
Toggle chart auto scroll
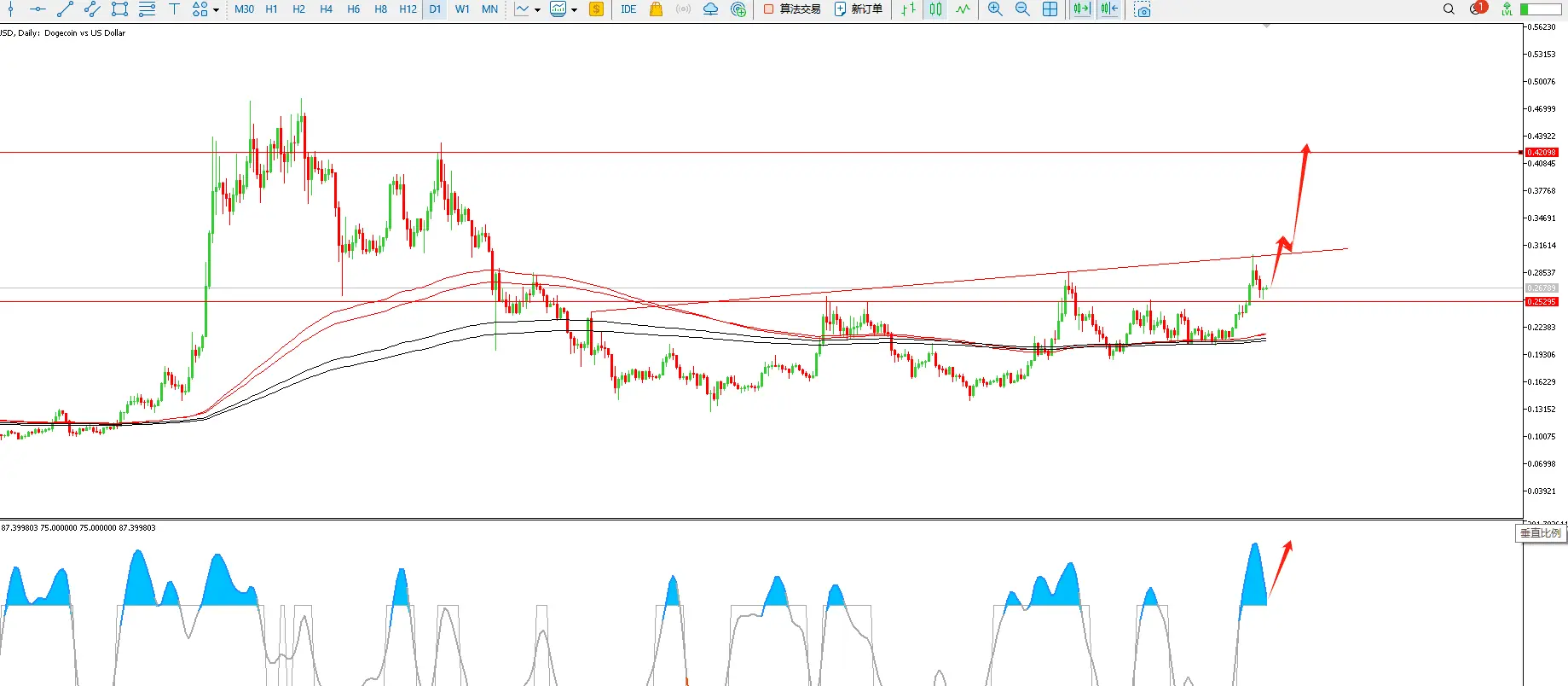[1082, 9]
